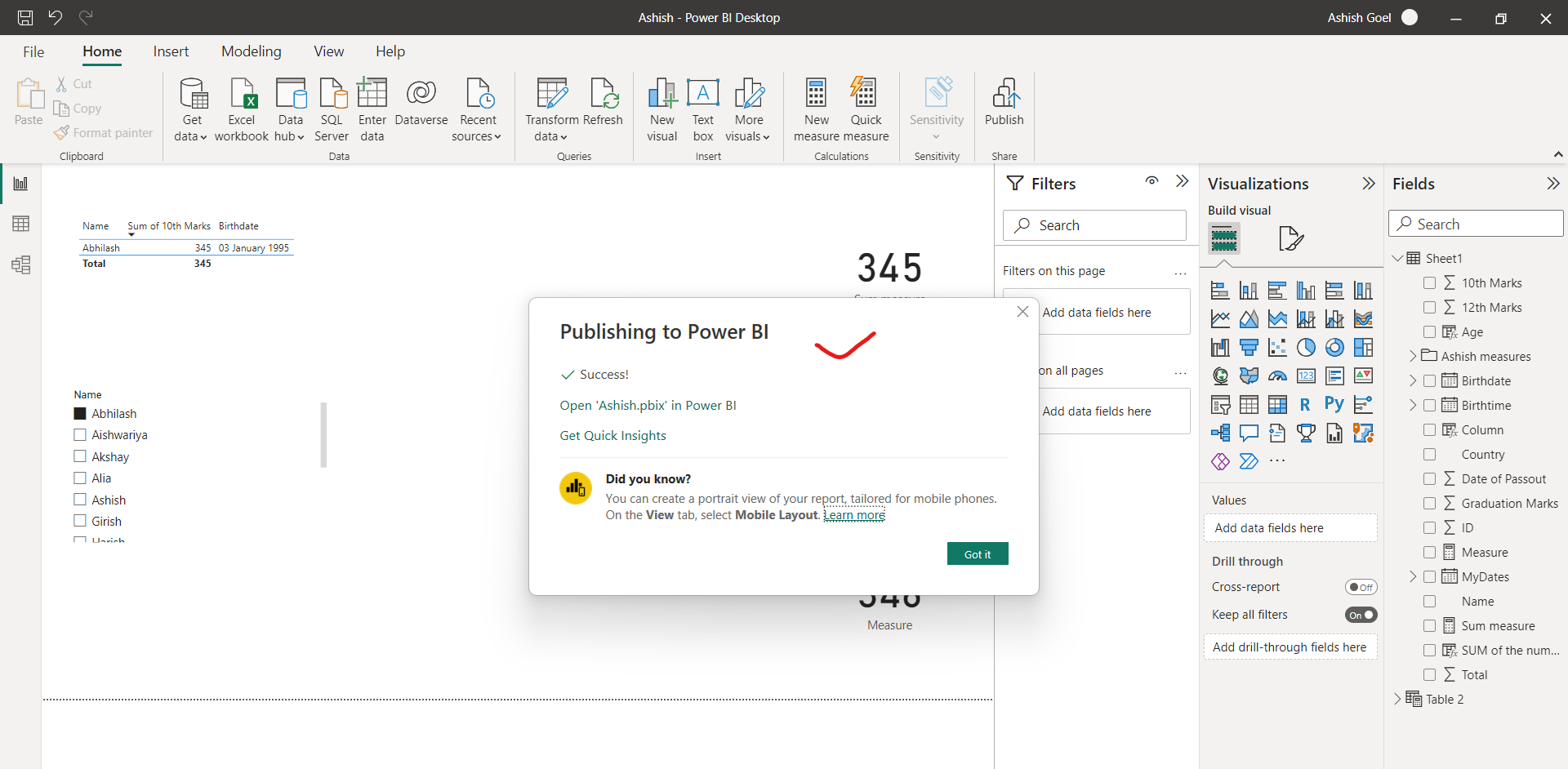Click the Got it button
The height and width of the screenshot is (769, 1568).
coord(978,553)
